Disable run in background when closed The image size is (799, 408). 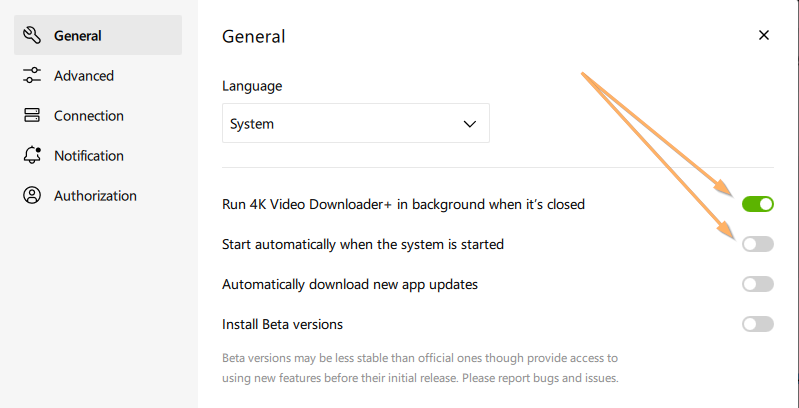pos(758,204)
